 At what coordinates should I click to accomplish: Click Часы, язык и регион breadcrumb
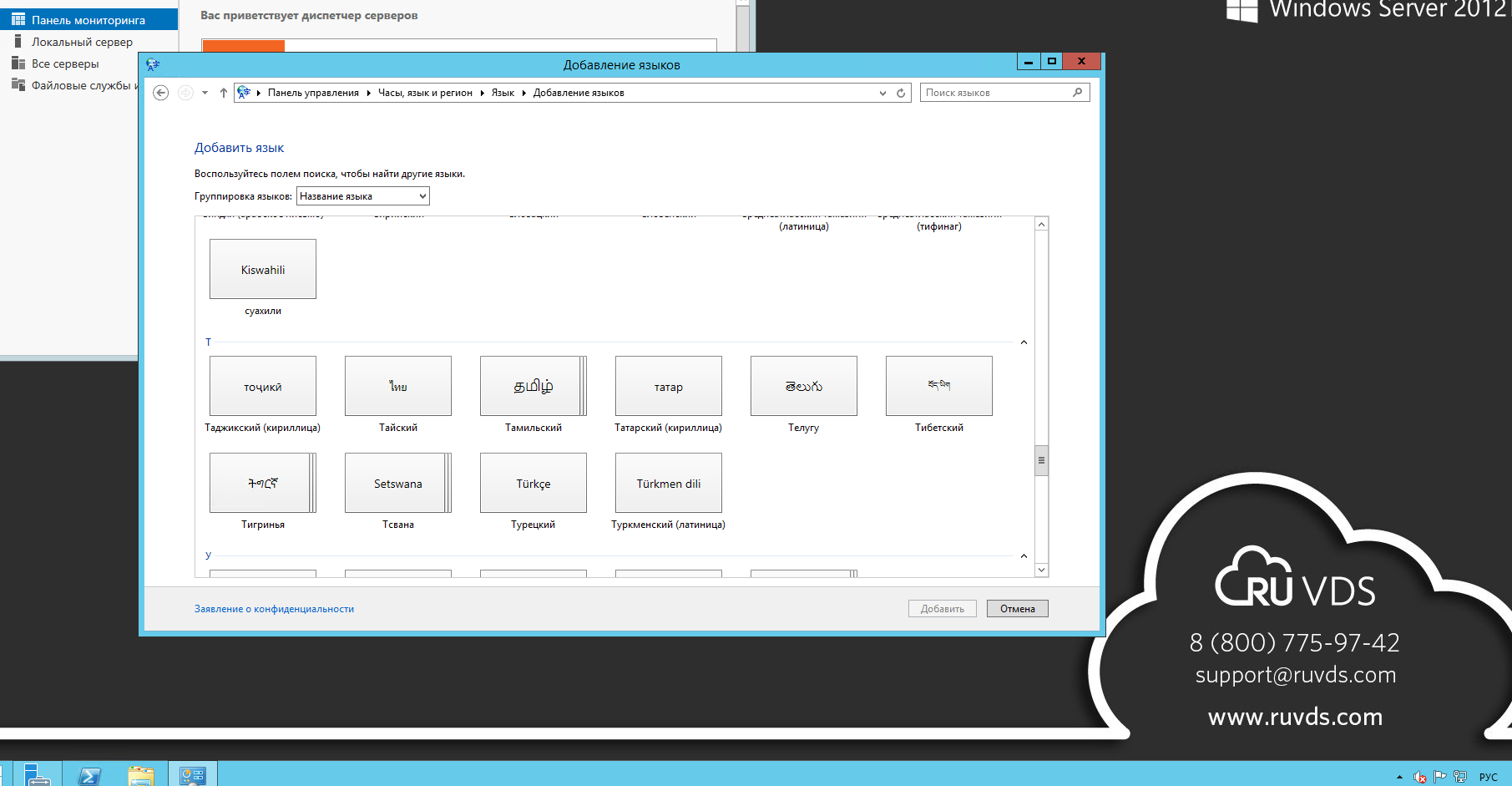425,93
